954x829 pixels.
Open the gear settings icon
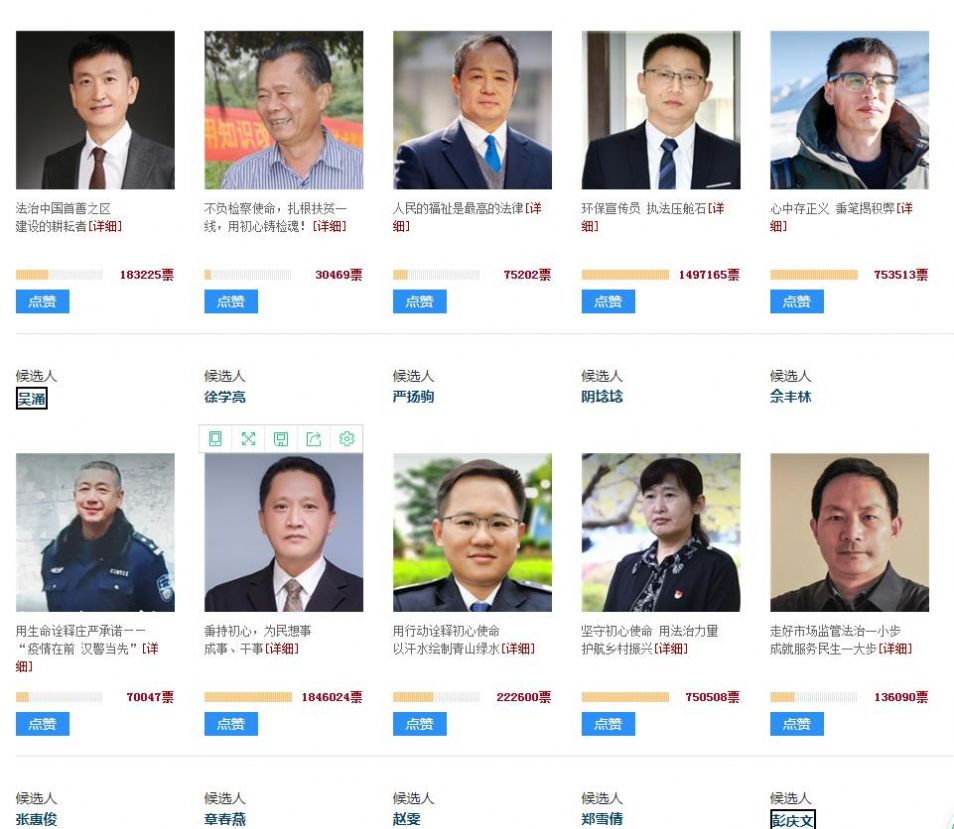[x=347, y=439]
